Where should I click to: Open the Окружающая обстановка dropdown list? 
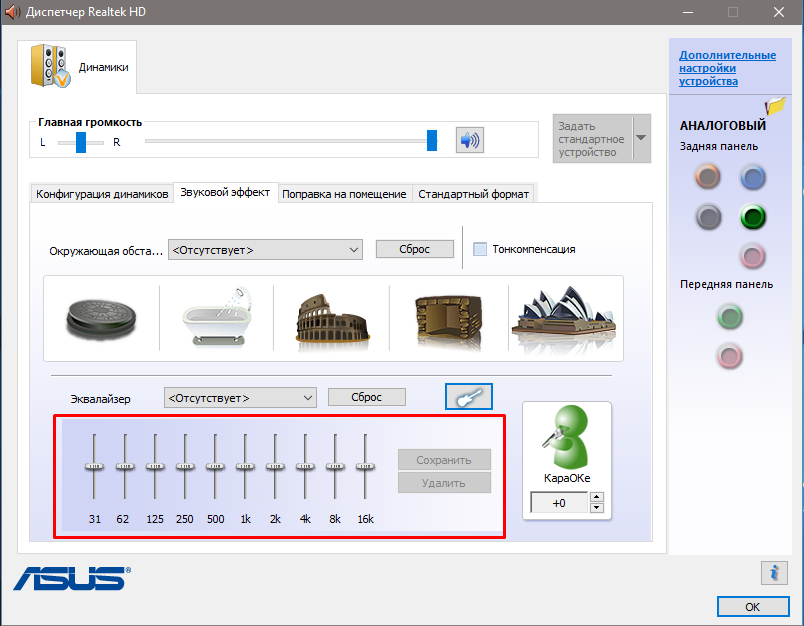(265, 249)
